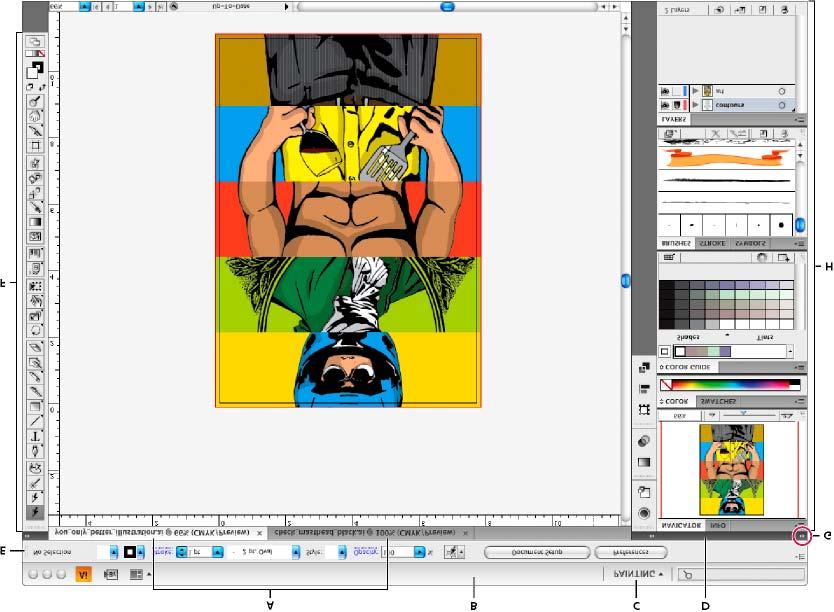Click the new brush icon in Brushes panel
Viewport: 834px width, 612px height.
point(763,134)
